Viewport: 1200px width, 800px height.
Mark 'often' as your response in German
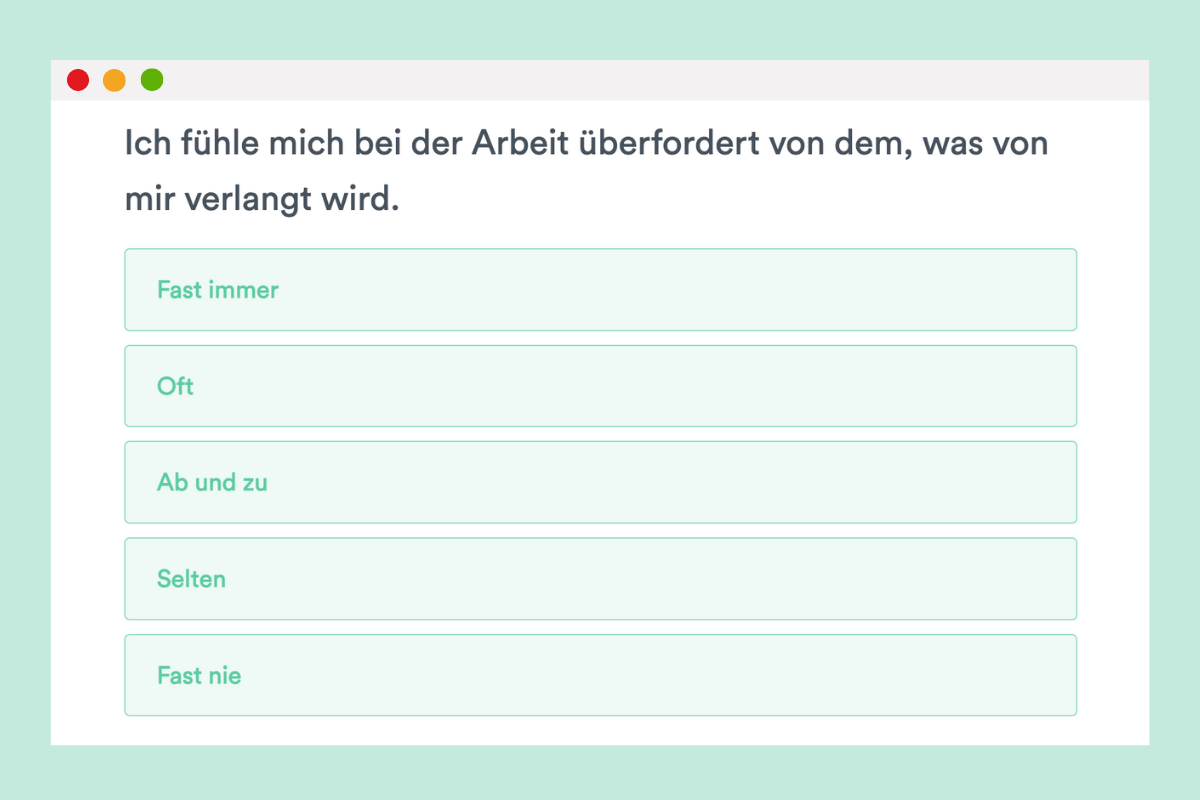click(x=600, y=386)
